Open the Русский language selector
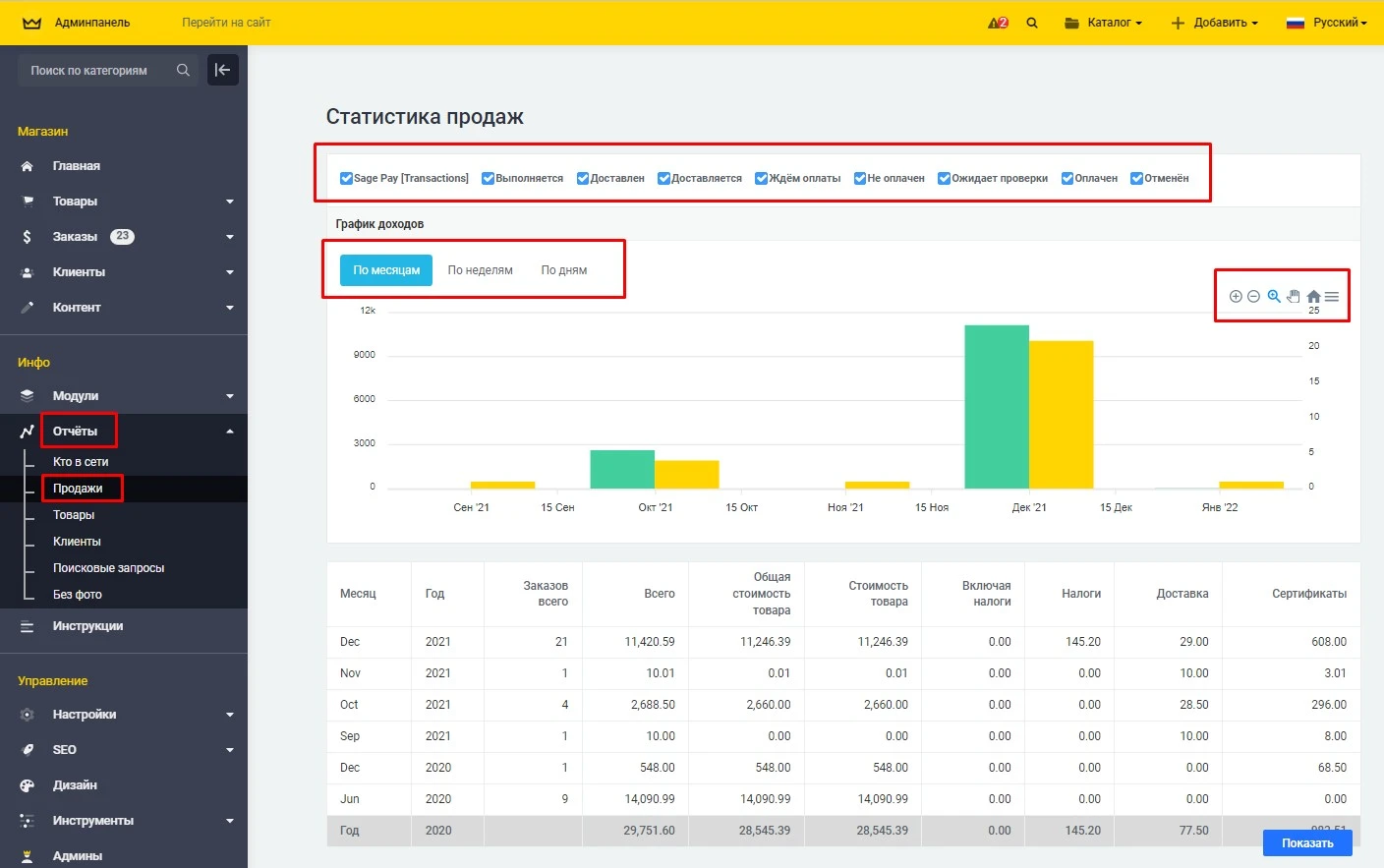The width and height of the screenshot is (1384, 868). pos(1336,21)
